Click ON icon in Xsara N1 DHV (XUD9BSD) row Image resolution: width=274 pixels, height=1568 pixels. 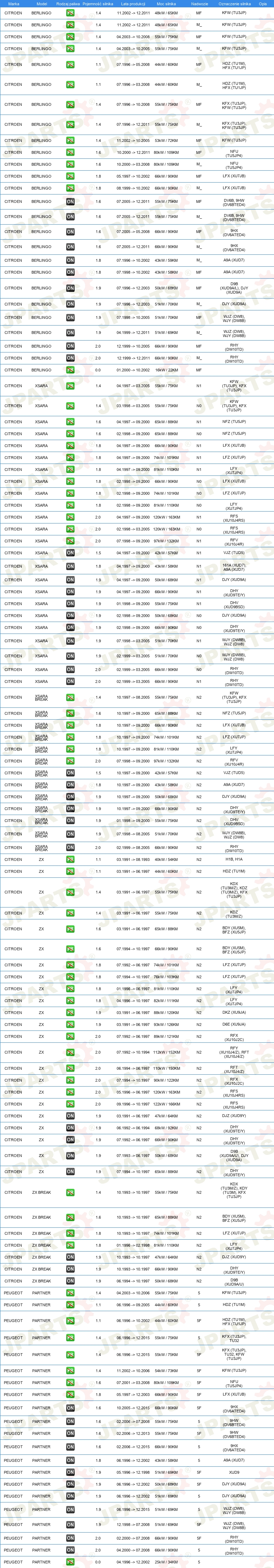71,604
